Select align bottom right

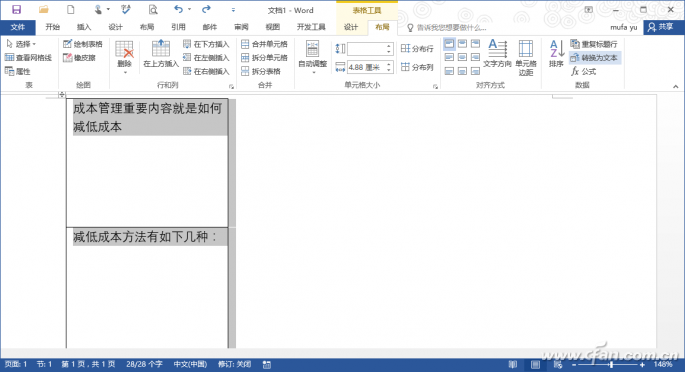point(475,71)
